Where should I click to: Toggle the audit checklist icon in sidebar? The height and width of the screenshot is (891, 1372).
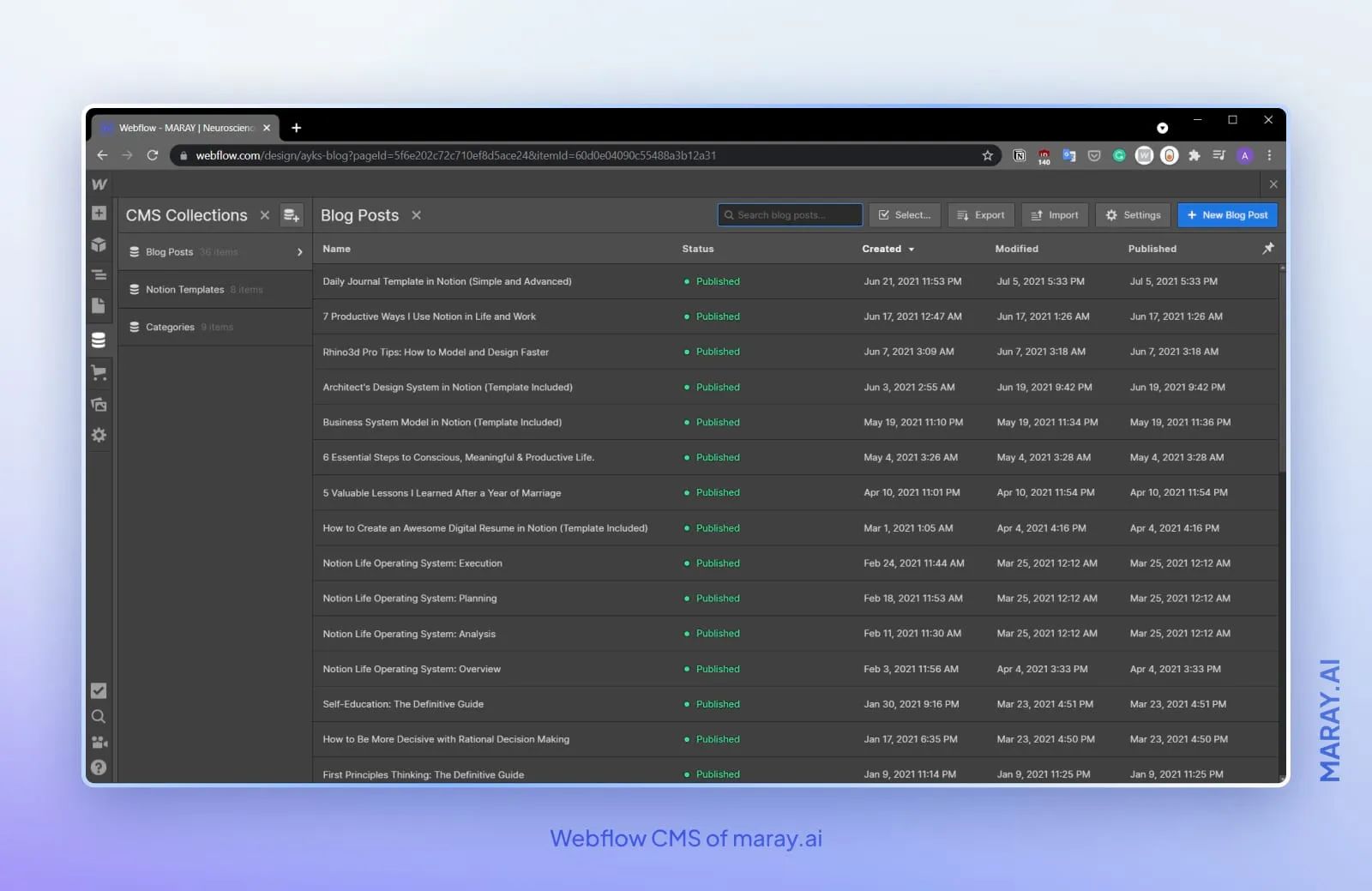99,690
